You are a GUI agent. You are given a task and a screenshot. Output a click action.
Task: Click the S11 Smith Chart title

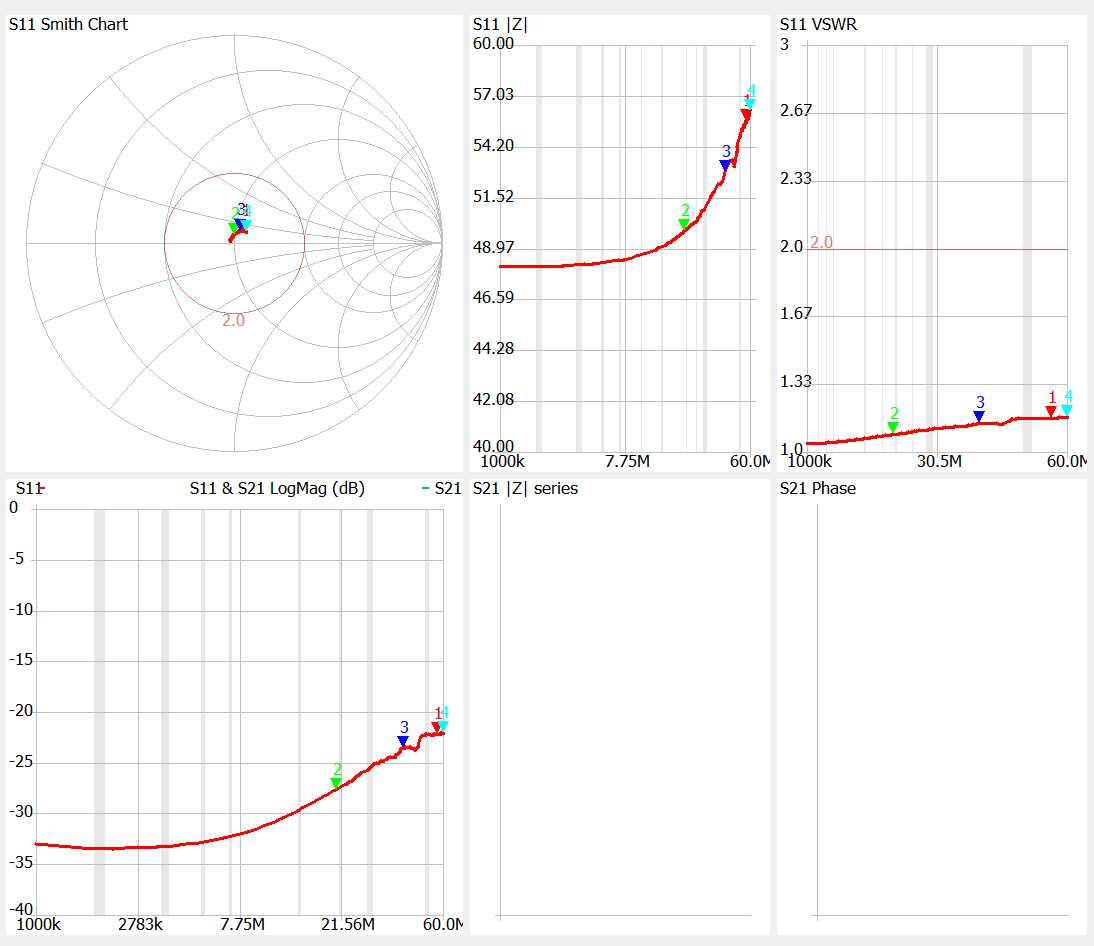[x=68, y=24]
